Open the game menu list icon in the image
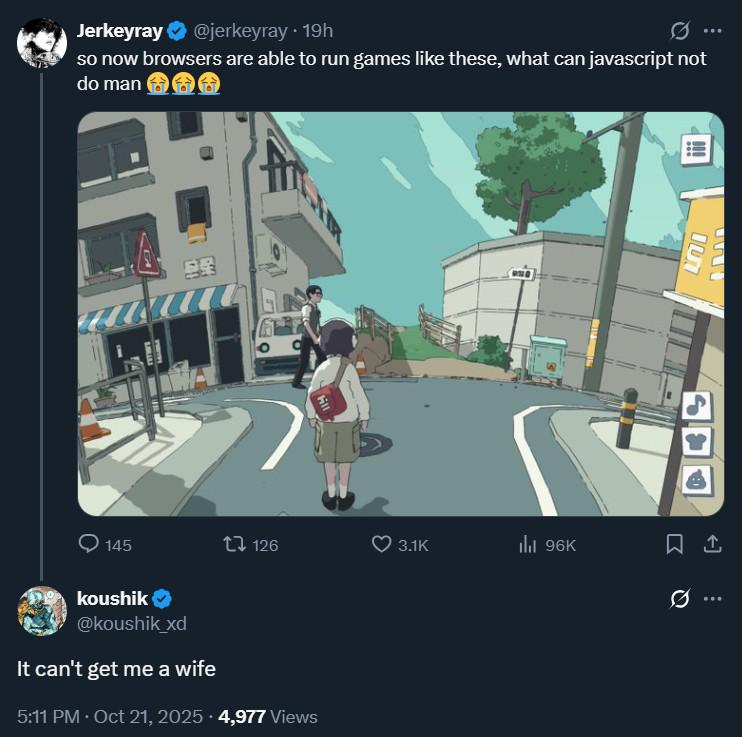This screenshot has height=737, width=742. [x=695, y=150]
